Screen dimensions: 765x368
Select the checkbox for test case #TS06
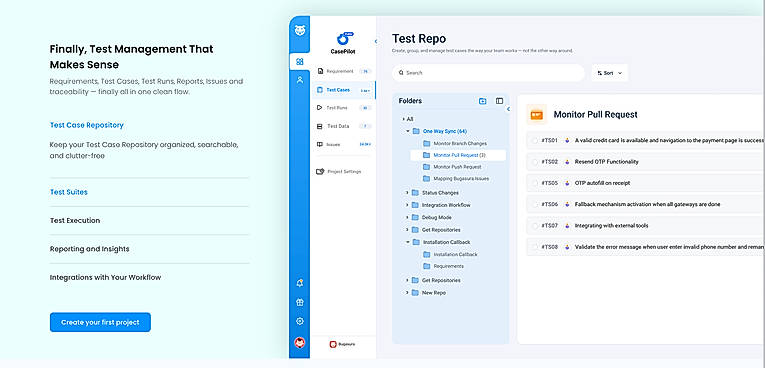point(535,204)
